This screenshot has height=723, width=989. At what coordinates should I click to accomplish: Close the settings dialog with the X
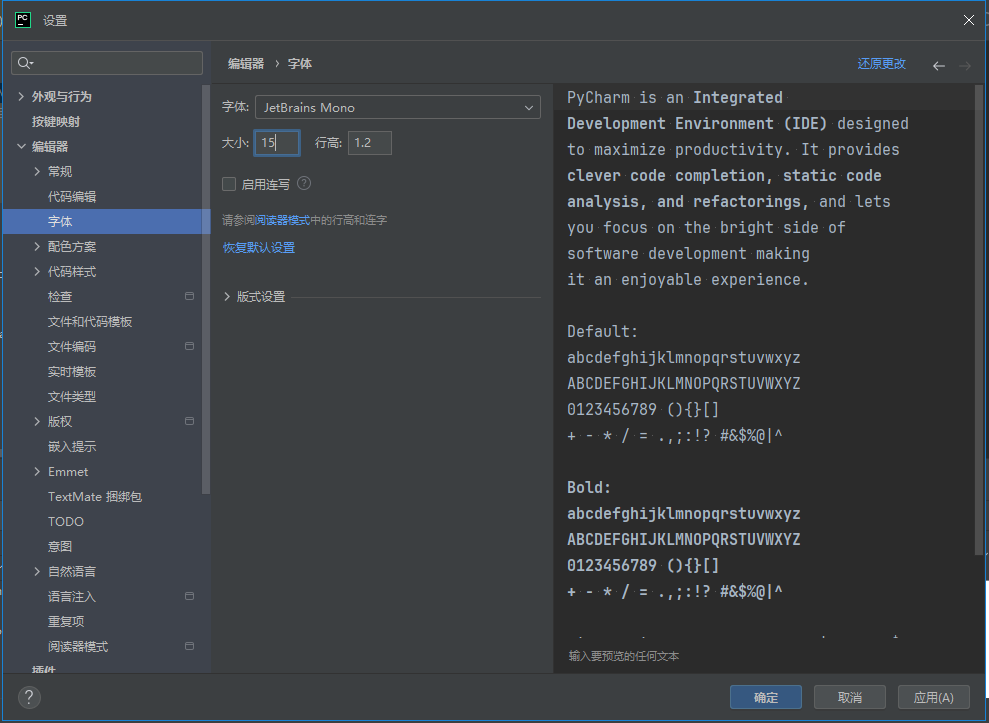(969, 20)
